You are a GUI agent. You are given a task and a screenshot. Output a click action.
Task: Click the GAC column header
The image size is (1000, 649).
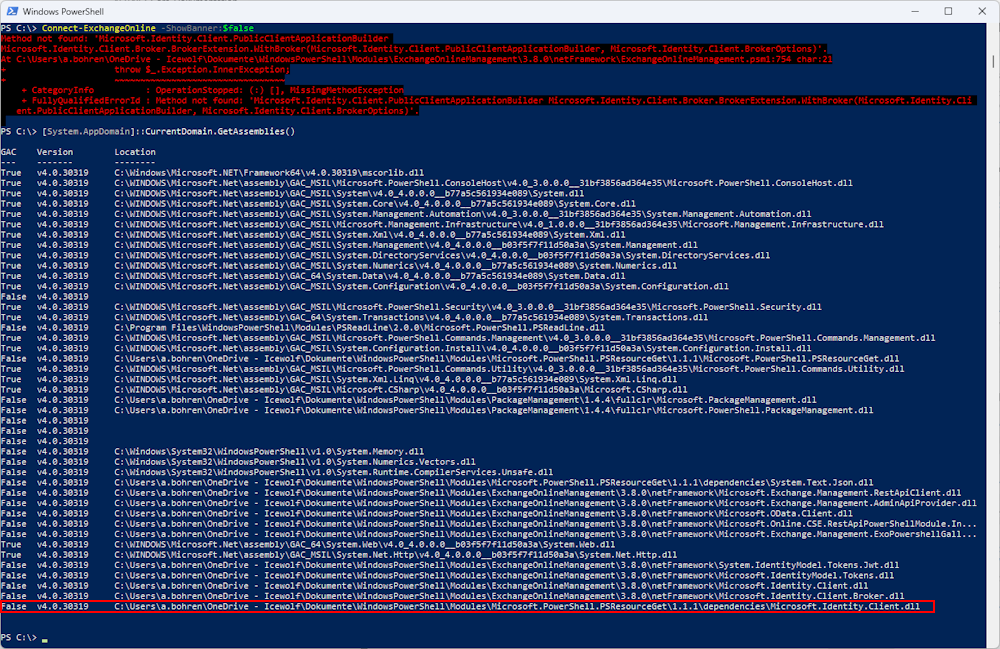tap(8, 152)
